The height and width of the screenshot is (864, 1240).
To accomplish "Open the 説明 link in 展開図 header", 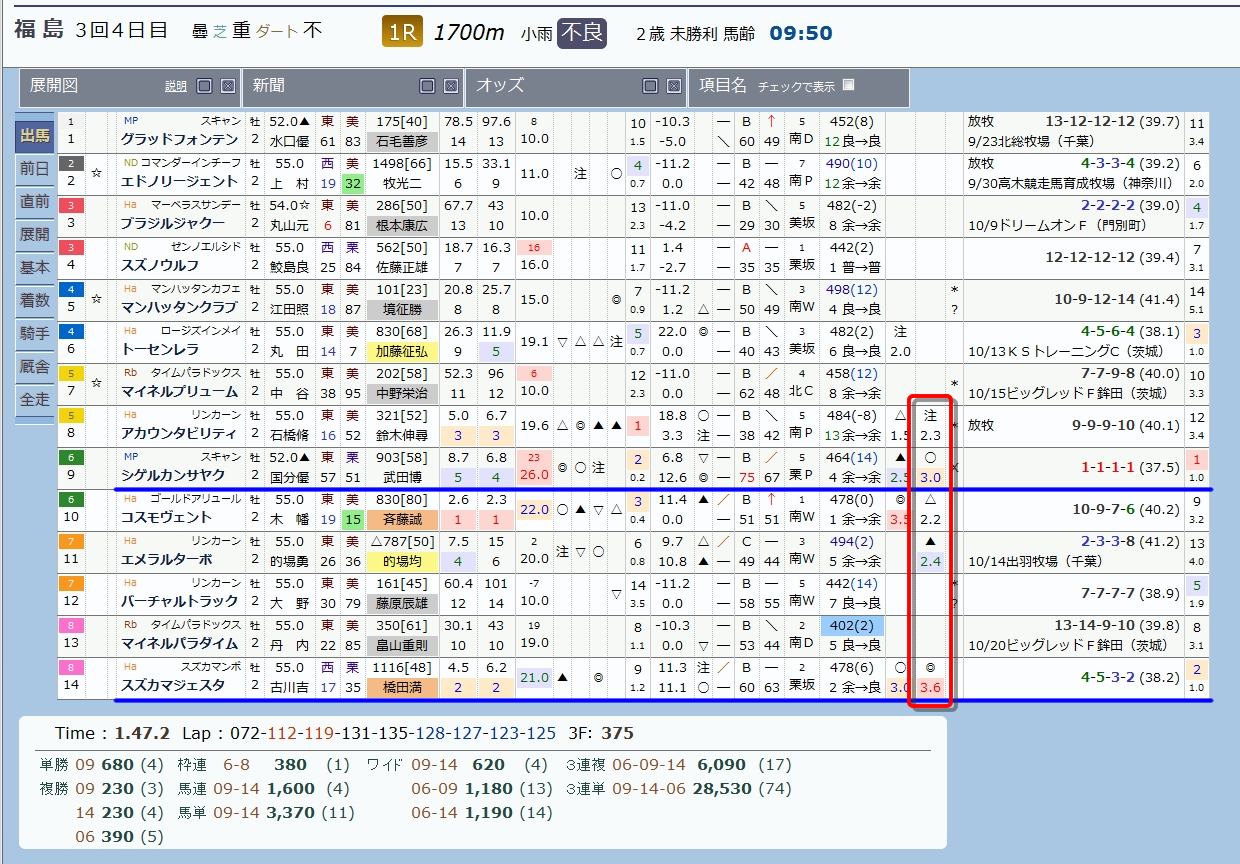I will coord(176,87).
